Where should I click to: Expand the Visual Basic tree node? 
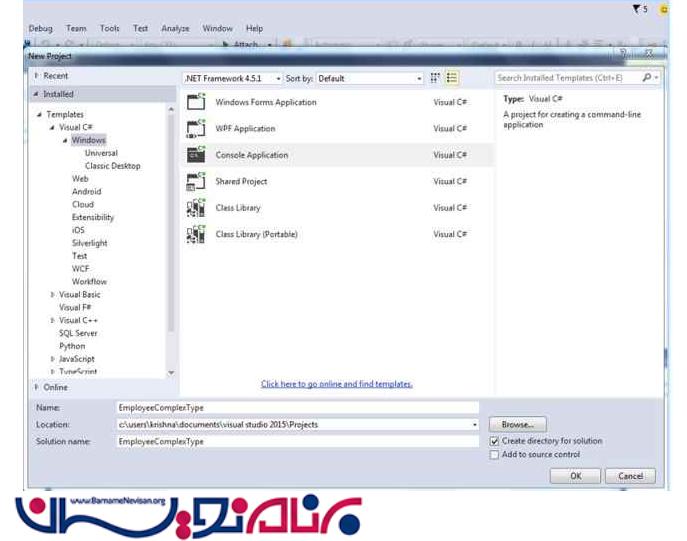pos(53,295)
